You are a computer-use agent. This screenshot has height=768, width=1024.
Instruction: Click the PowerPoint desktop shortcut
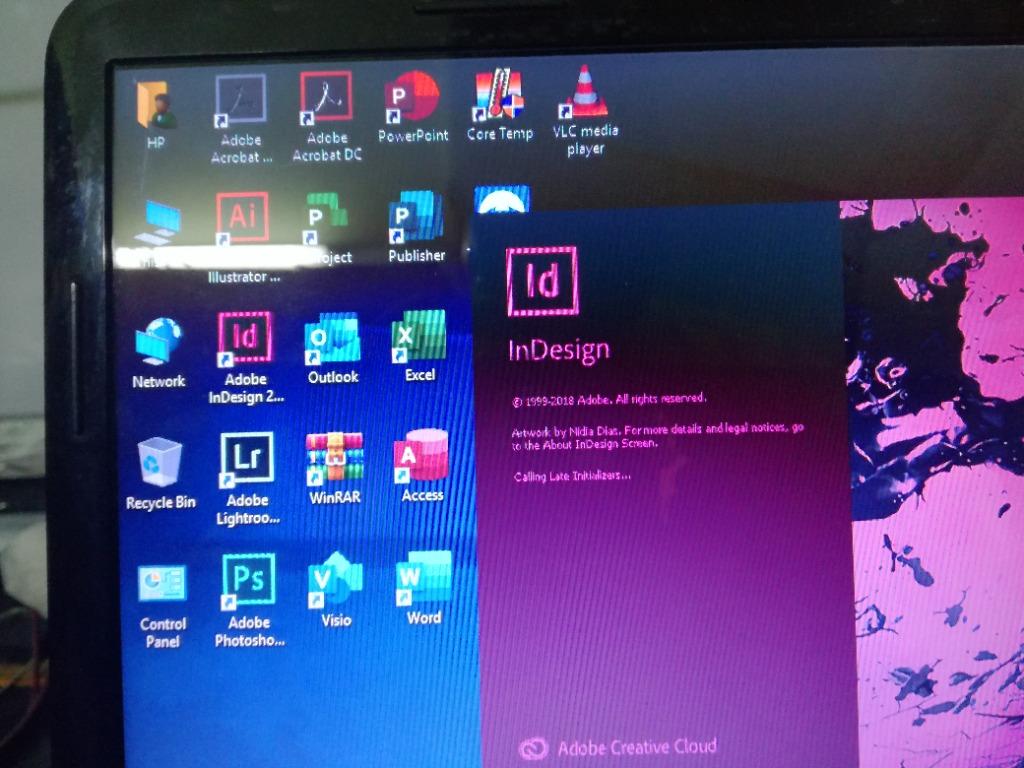(x=412, y=98)
